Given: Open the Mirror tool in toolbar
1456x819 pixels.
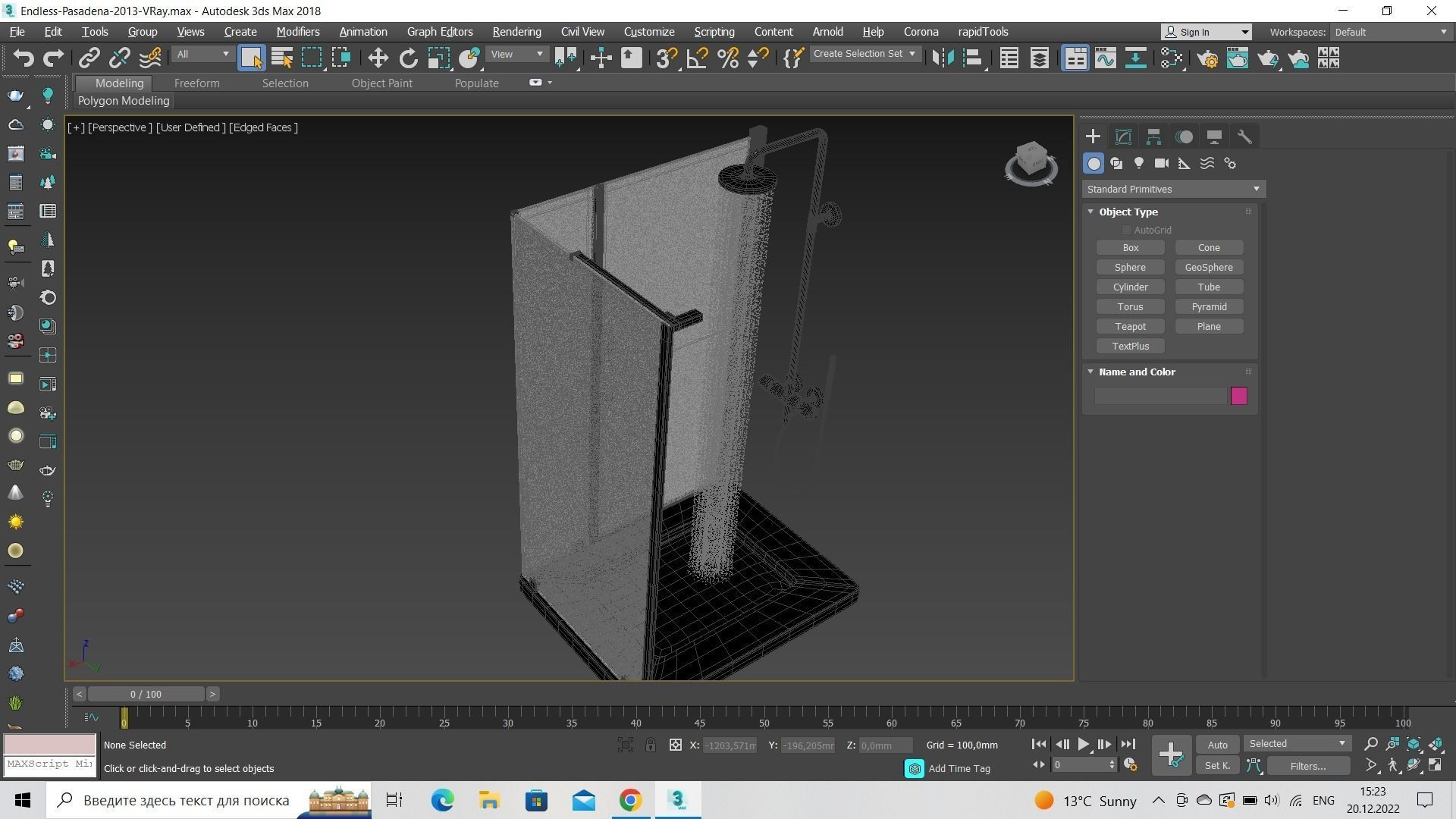Looking at the screenshot, I should click(943, 58).
